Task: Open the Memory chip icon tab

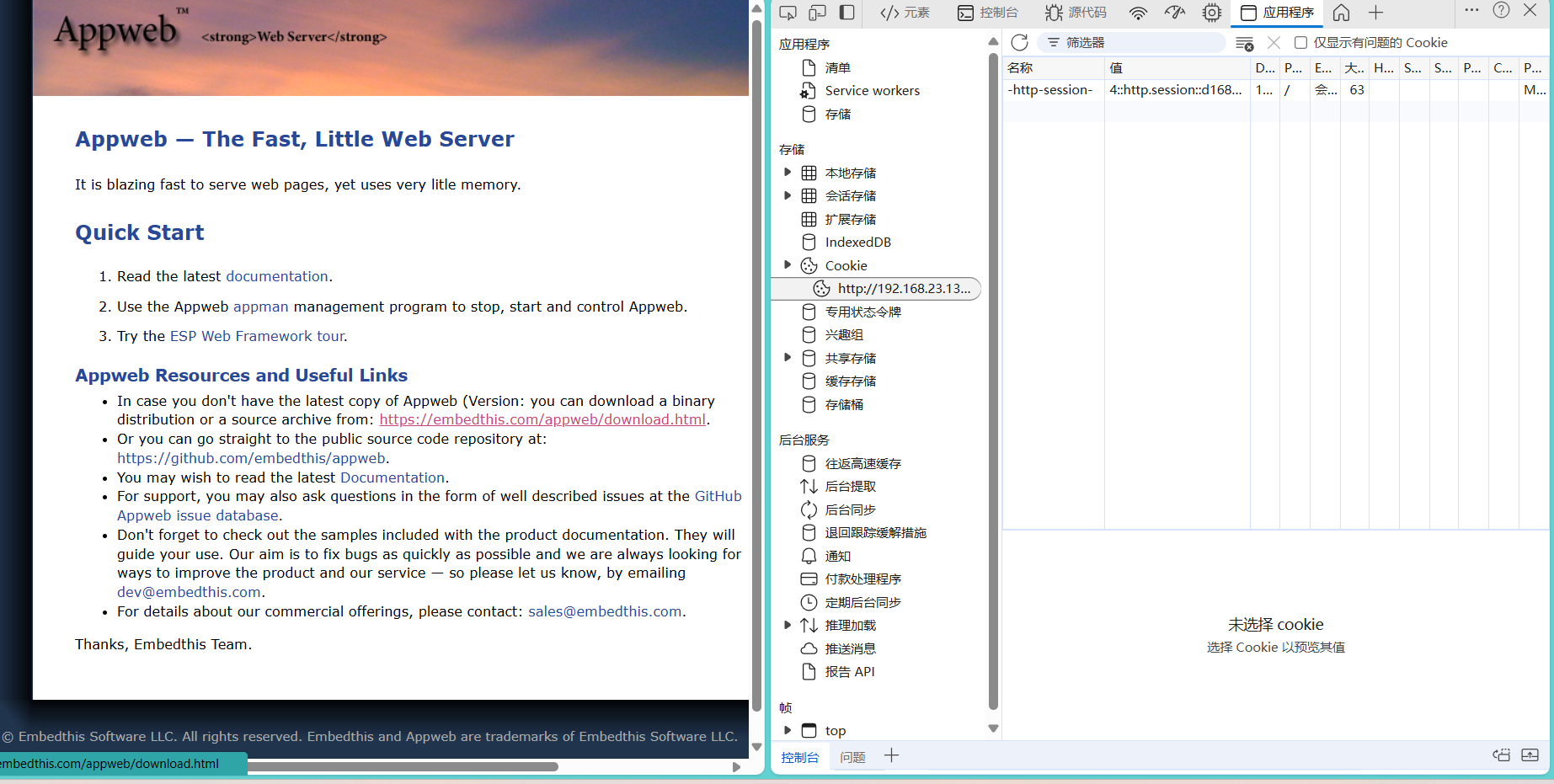Action: click(x=1212, y=13)
